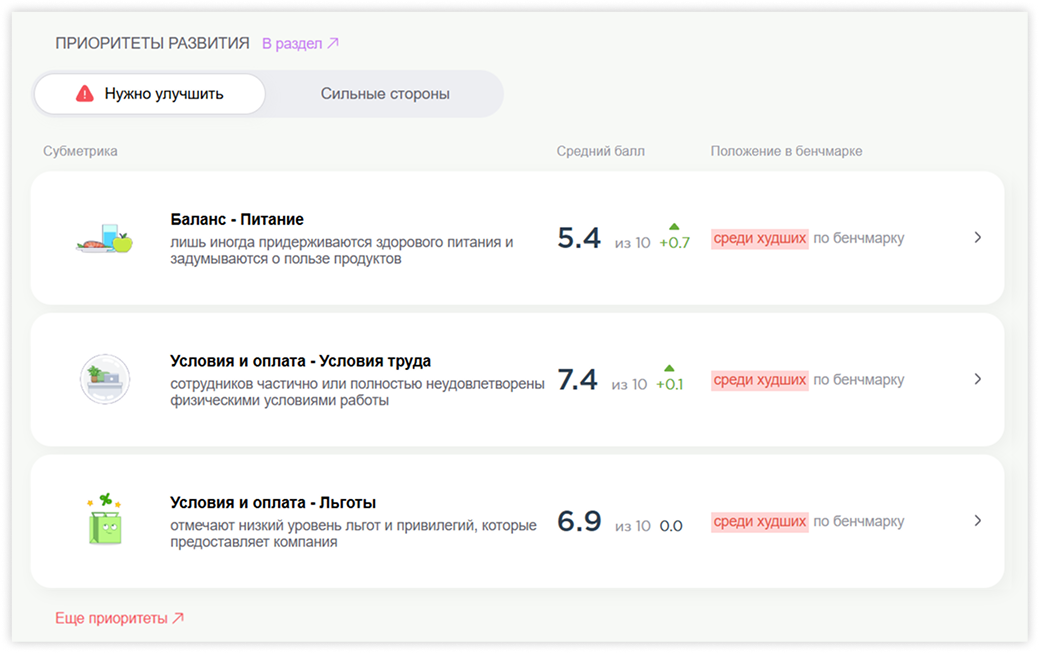The width and height of the screenshot is (1040, 654).
Task: Click the 0.0 change value
Action: [x=671, y=526]
